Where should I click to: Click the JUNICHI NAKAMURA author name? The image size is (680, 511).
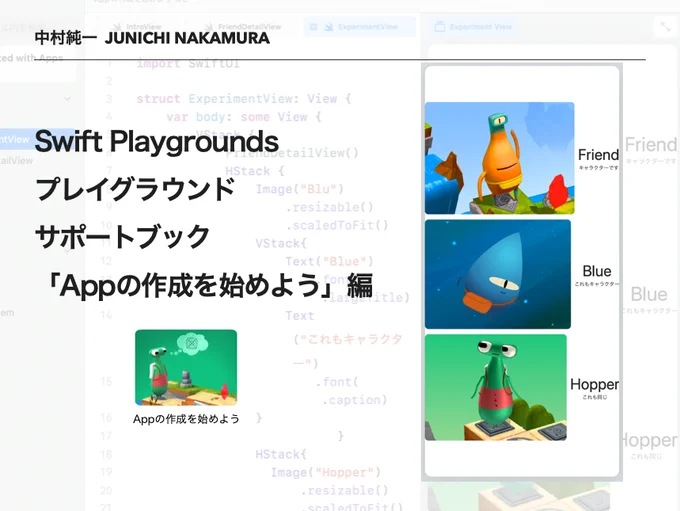(x=187, y=38)
